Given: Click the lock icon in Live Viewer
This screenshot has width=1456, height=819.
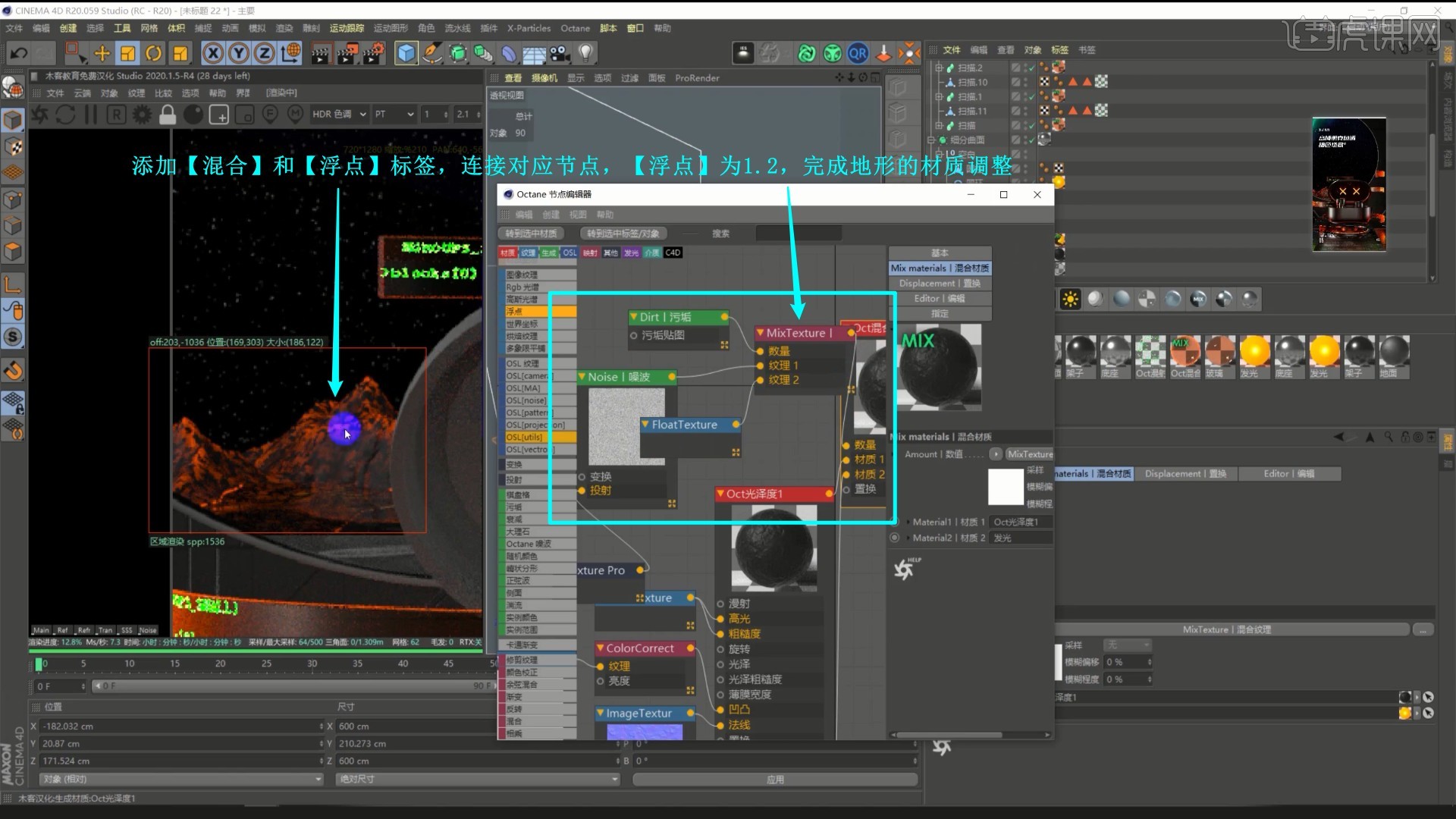Looking at the screenshot, I should (168, 115).
